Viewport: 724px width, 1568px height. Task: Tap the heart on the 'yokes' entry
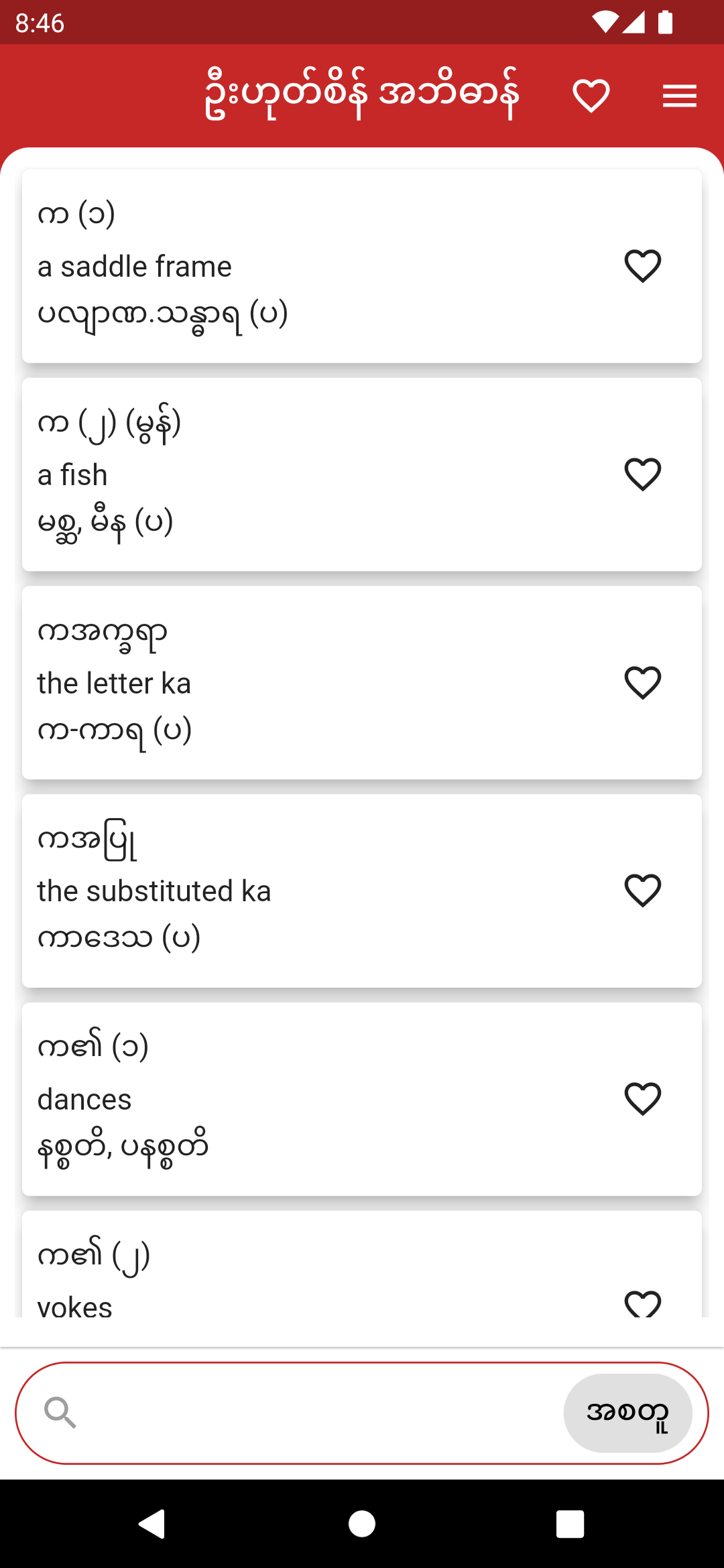point(643,1304)
